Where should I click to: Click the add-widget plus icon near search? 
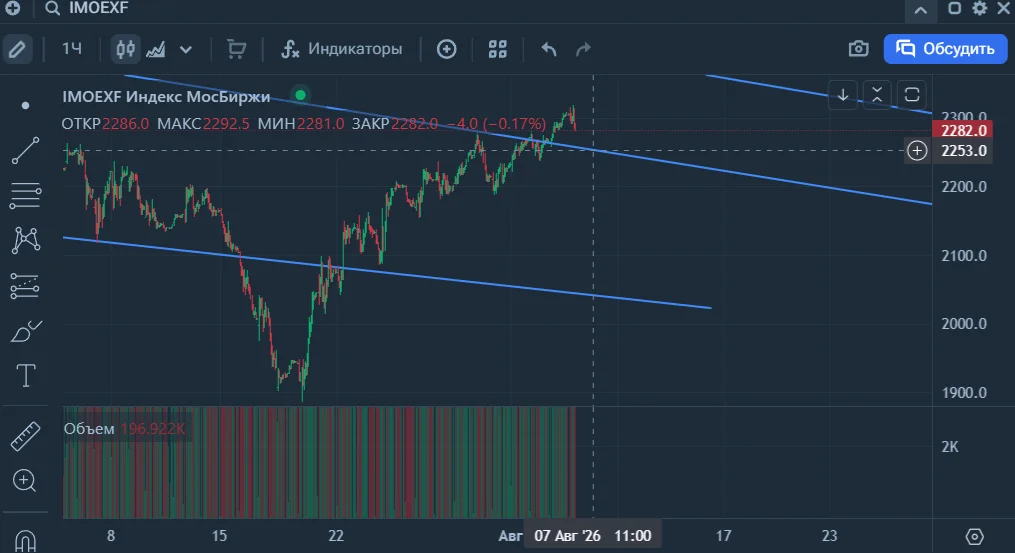(x=12, y=8)
